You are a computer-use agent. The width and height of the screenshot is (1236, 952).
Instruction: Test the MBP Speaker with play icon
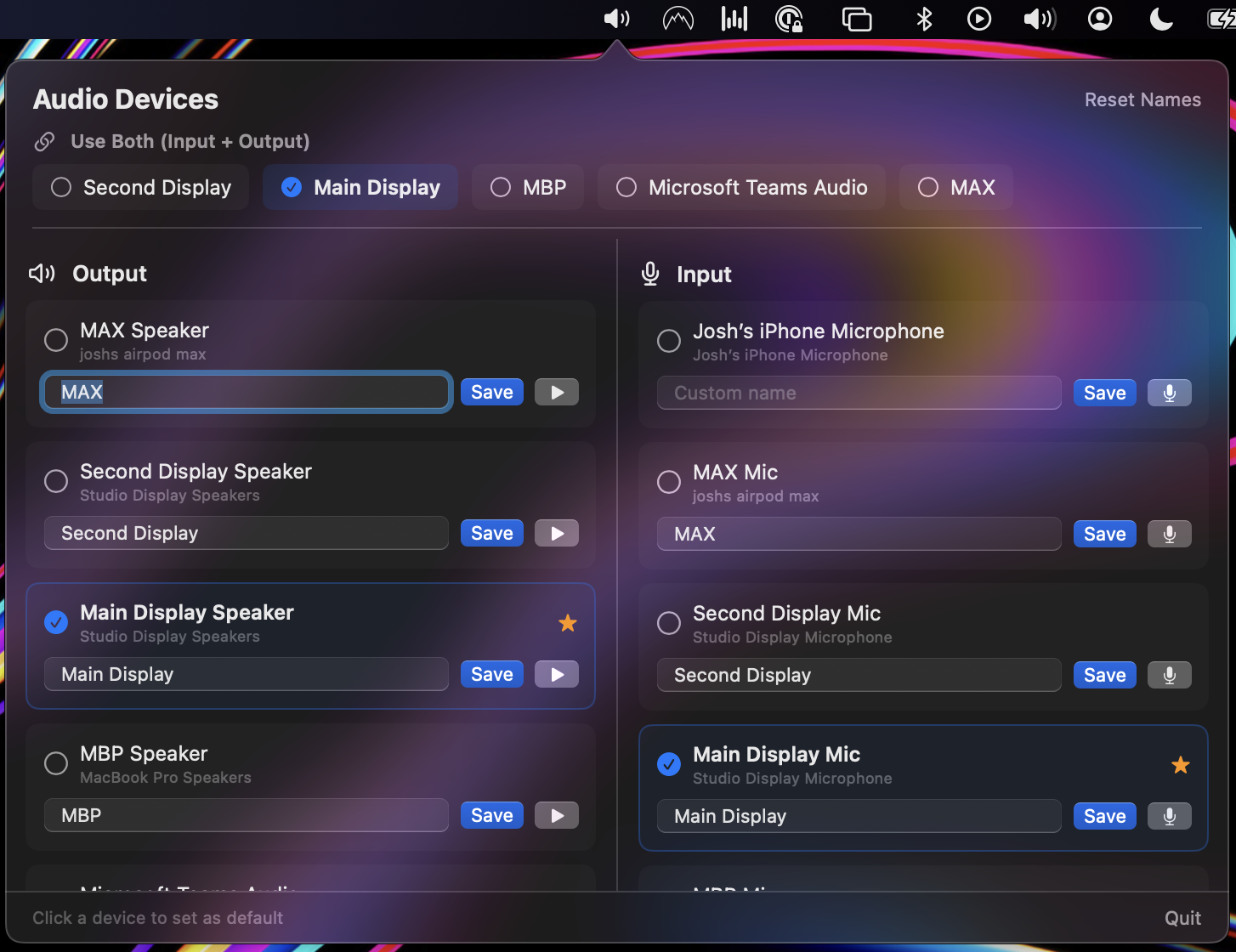pos(556,815)
